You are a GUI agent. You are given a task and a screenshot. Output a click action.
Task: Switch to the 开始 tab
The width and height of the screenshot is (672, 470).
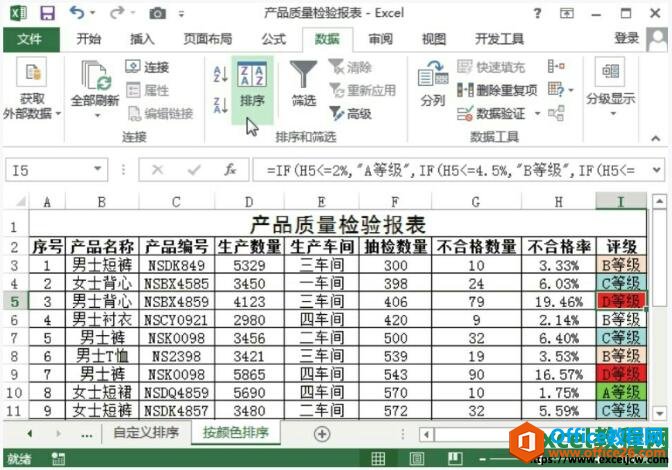(x=89, y=39)
